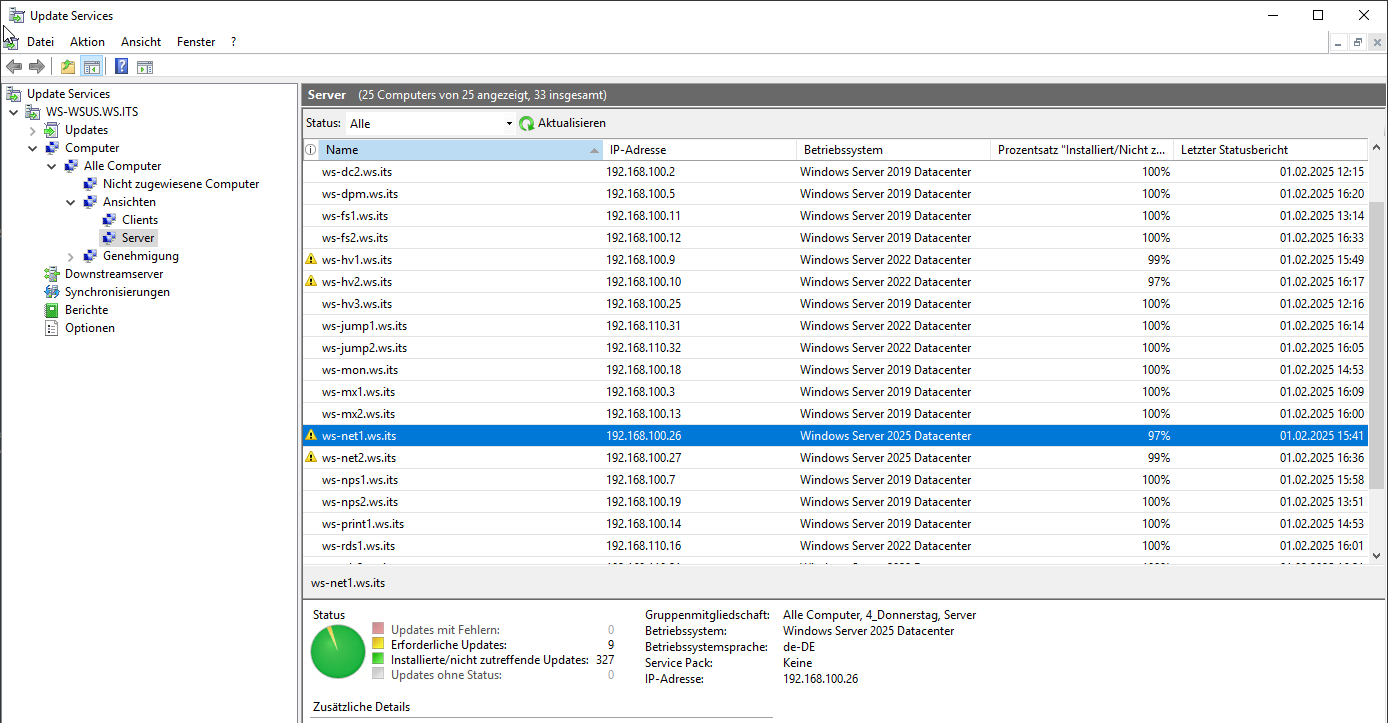
Task: Click the list scrollbar down arrow
Action: pos(1377,556)
